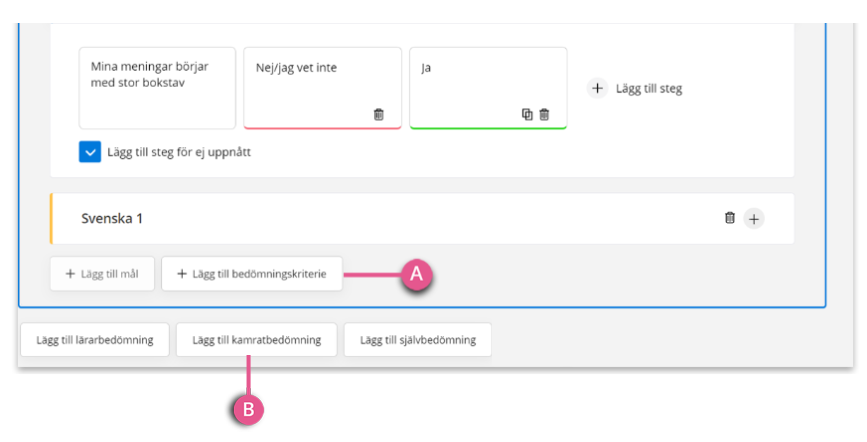Edit the 'Mina meningar börjar med stor bokstav' field
This screenshot has width=867, height=442.
point(158,88)
